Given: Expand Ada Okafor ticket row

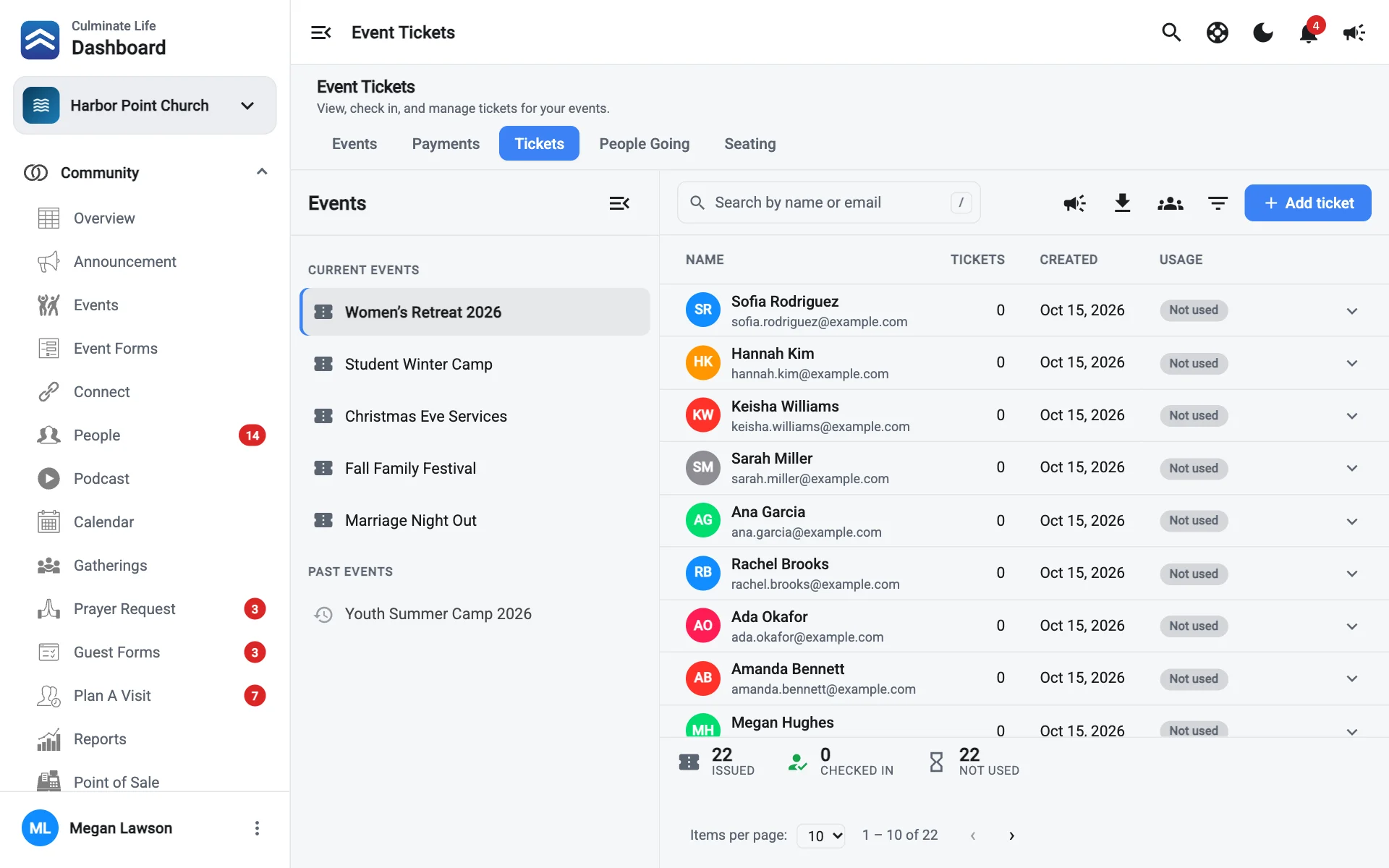Looking at the screenshot, I should (x=1351, y=626).
